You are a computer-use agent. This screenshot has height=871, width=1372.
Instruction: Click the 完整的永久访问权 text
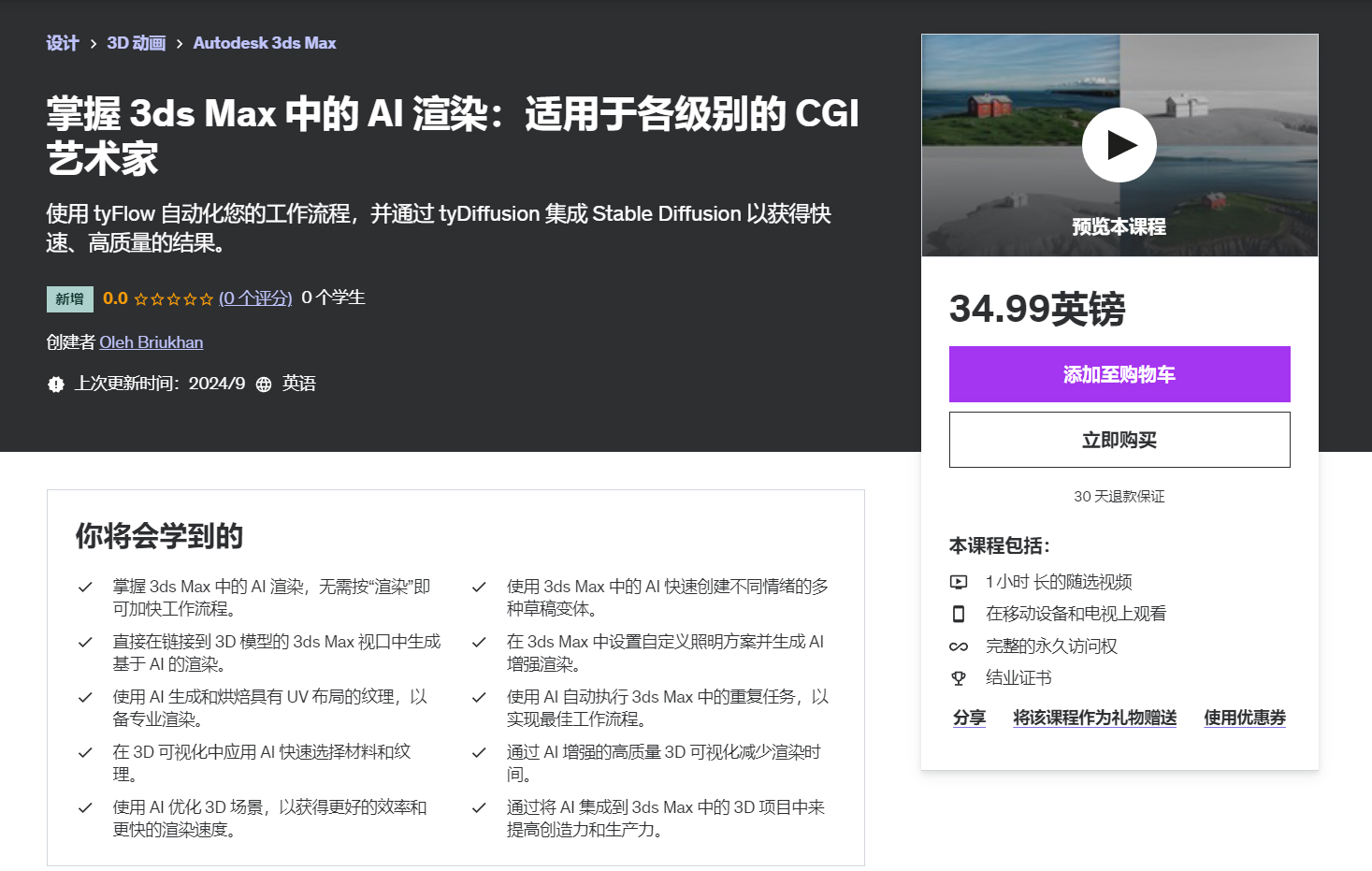(x=1051, y=646)
